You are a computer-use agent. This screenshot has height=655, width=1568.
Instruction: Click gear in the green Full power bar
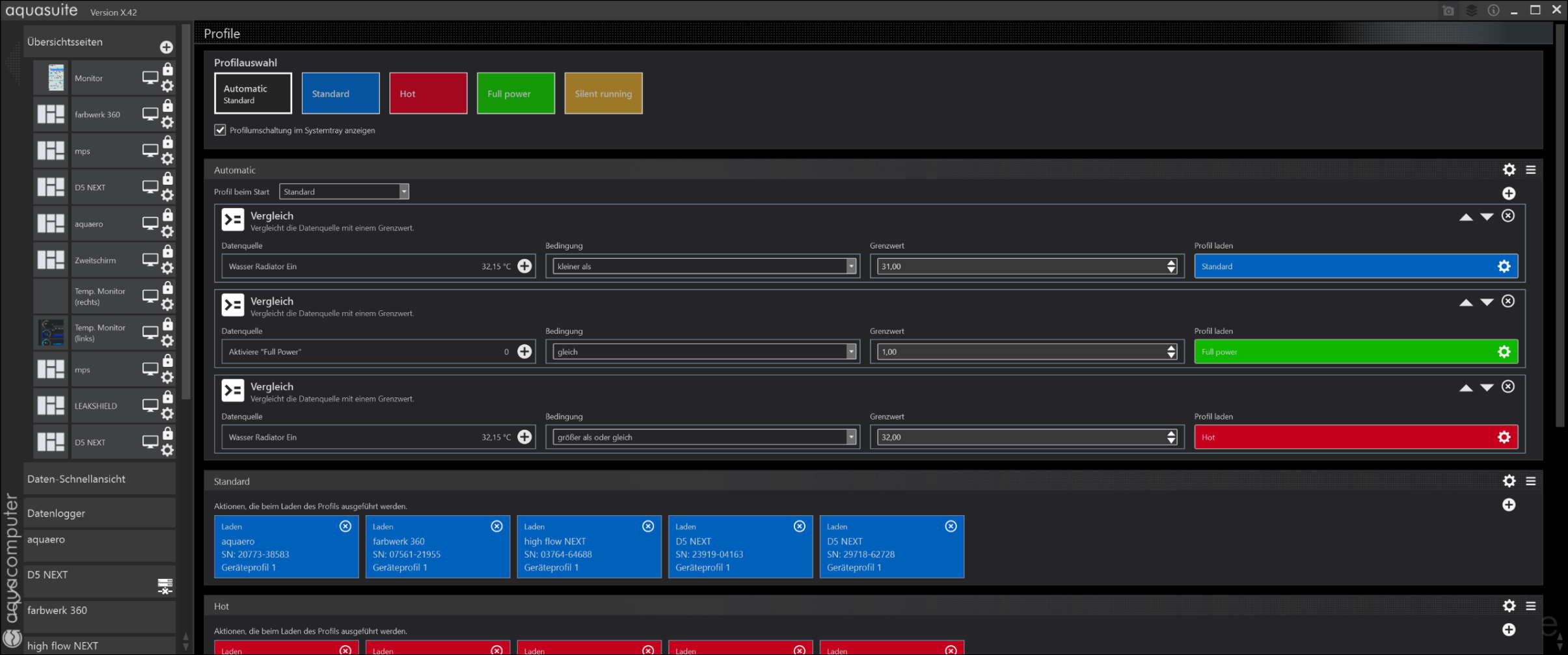pos(1504,352)
